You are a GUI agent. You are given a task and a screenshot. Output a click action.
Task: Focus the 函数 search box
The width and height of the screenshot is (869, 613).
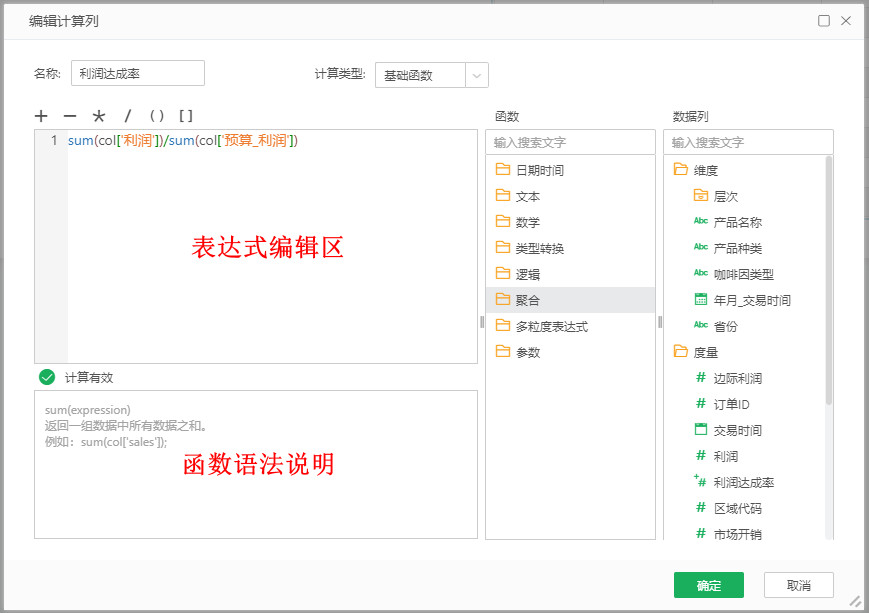click(x=570, y=142)
